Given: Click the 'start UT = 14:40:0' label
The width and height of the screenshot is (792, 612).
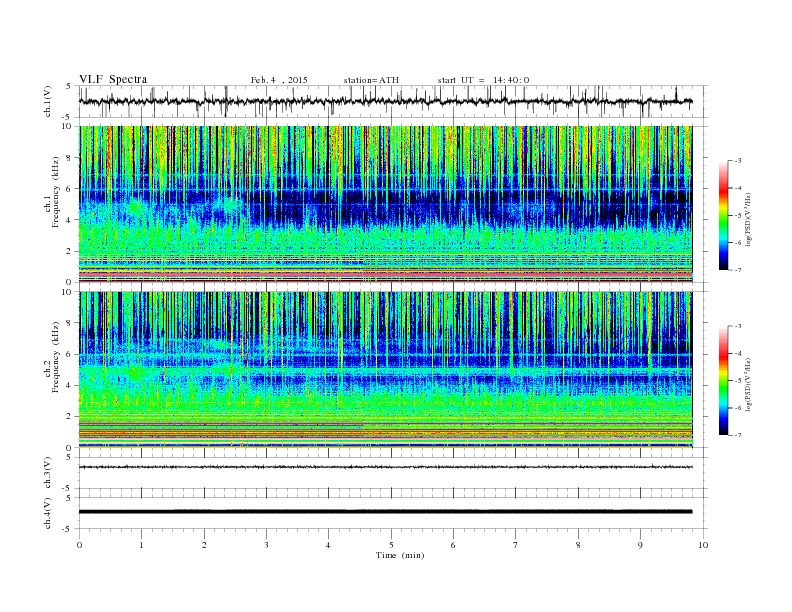Looking at the screenshot, I should [x=483, y=80].
